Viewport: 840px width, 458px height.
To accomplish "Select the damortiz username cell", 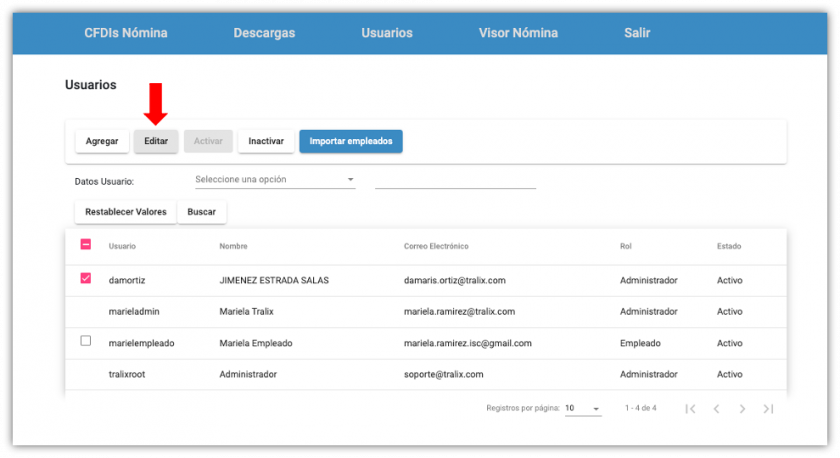I will [127, 281].
